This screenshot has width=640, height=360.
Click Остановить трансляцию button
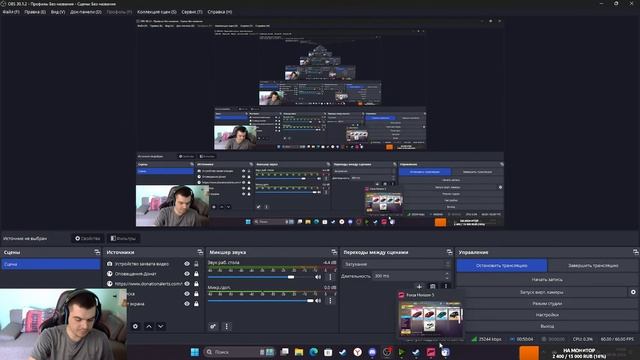(502, 265)
